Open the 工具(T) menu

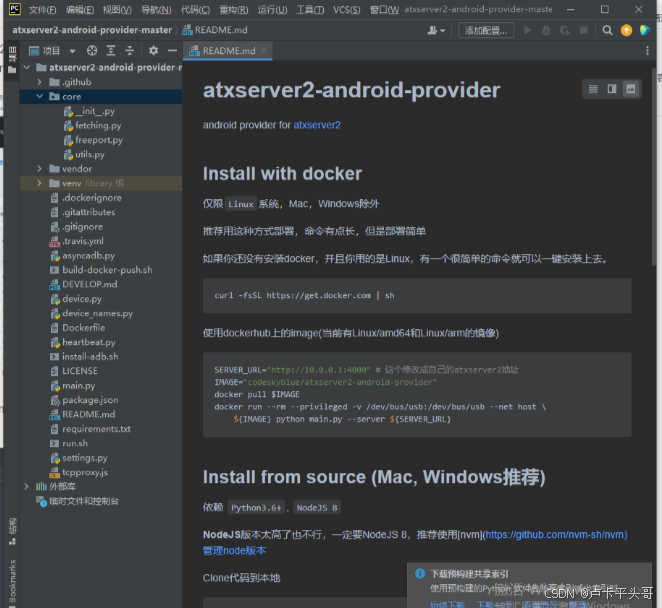(x=310, y=10)
